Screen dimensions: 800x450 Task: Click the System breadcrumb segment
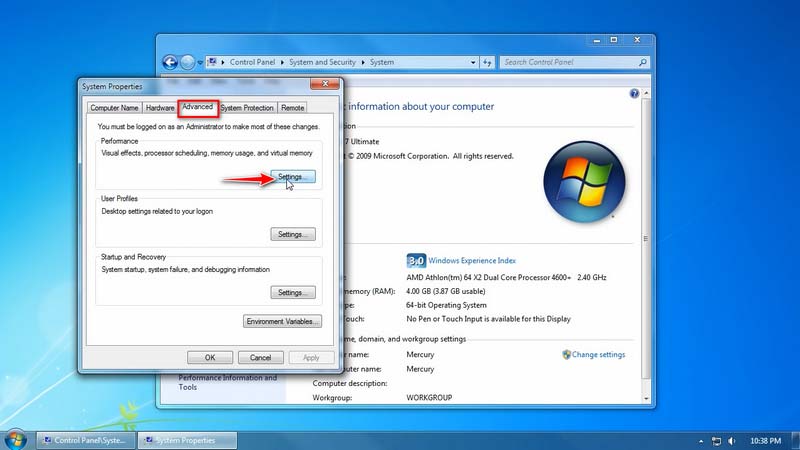pyautogui.click(x=382, y=62)
